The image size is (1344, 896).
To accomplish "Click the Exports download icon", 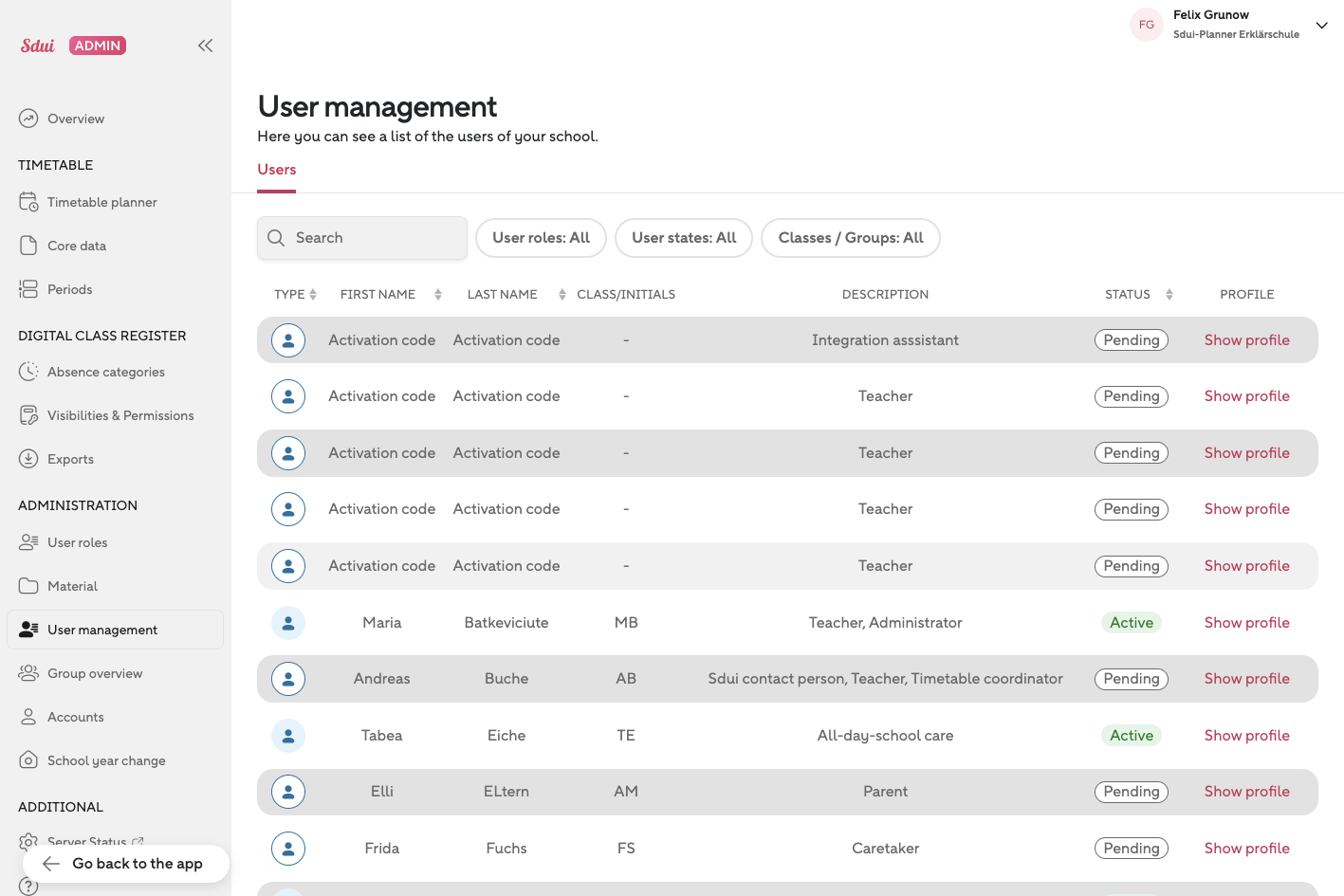I will pyautogui.click(x=28, y=459).
